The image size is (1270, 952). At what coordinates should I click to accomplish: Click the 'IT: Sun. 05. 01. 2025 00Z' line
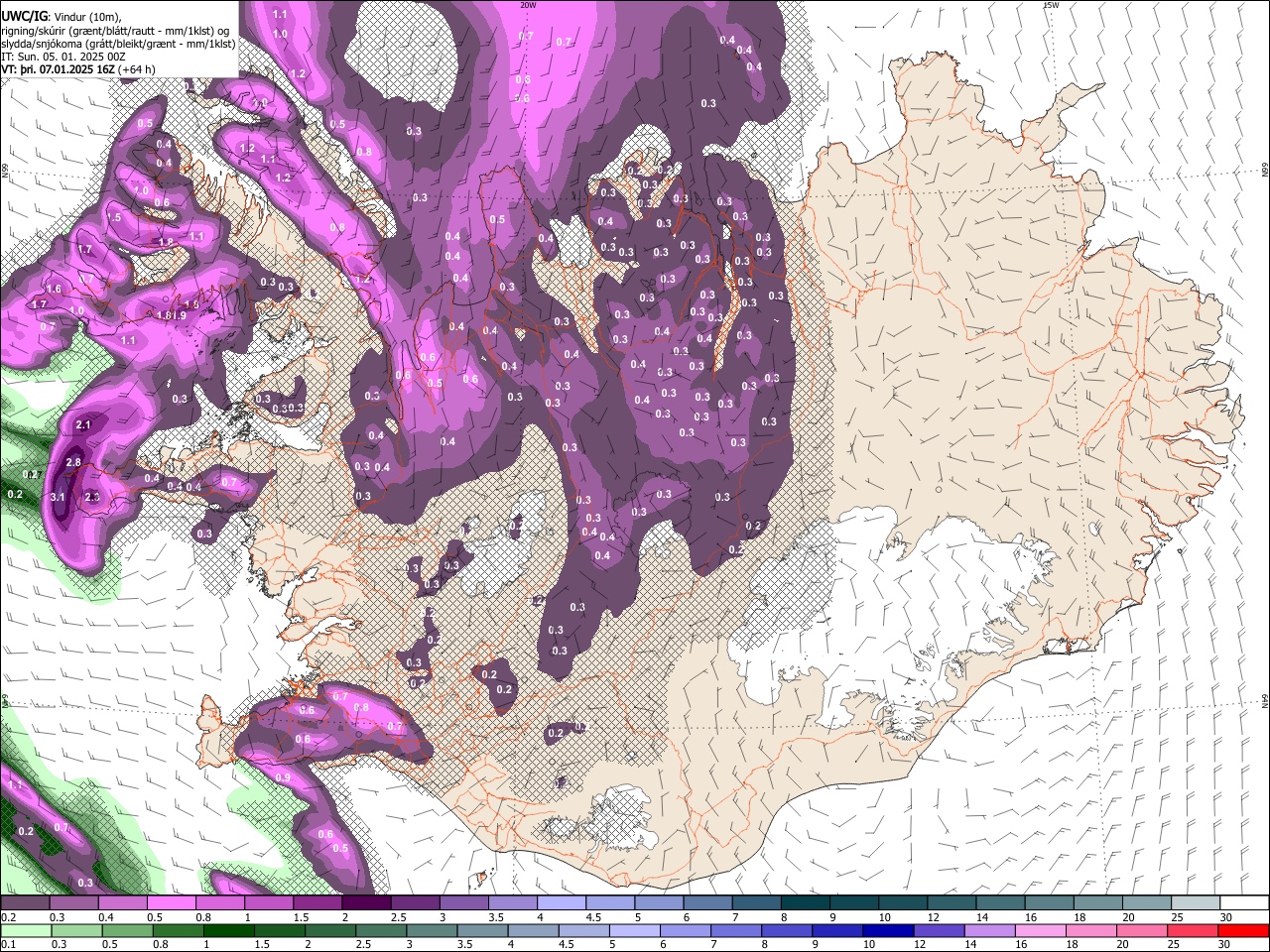[63, 58]
